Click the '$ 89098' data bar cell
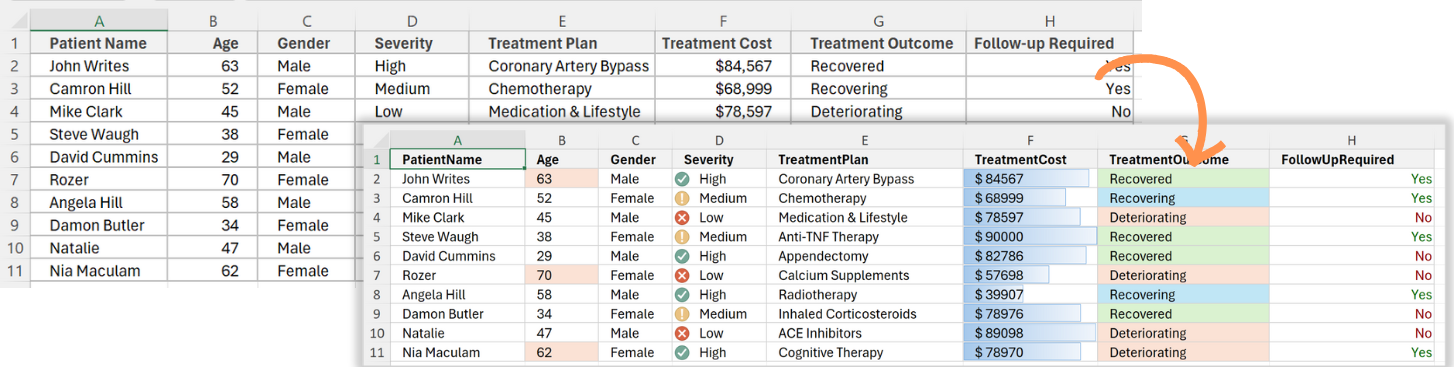The height and width of the screenshot is (367, 1454). (x=1030, y=333)
